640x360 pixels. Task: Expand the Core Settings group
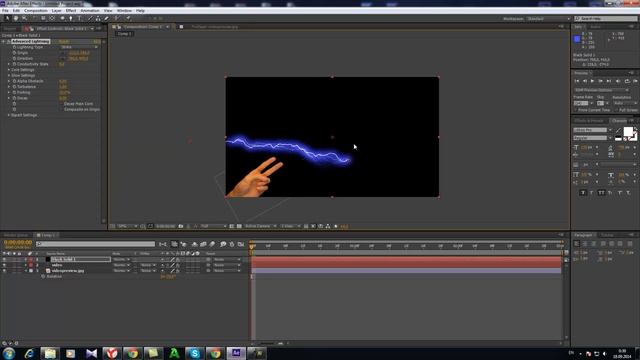(9, 70)
